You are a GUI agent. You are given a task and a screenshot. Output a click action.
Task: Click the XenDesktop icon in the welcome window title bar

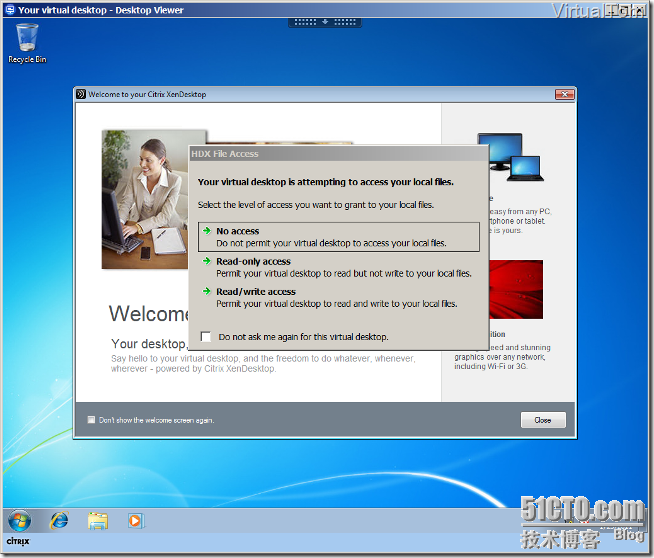click(x=81, y=94)
